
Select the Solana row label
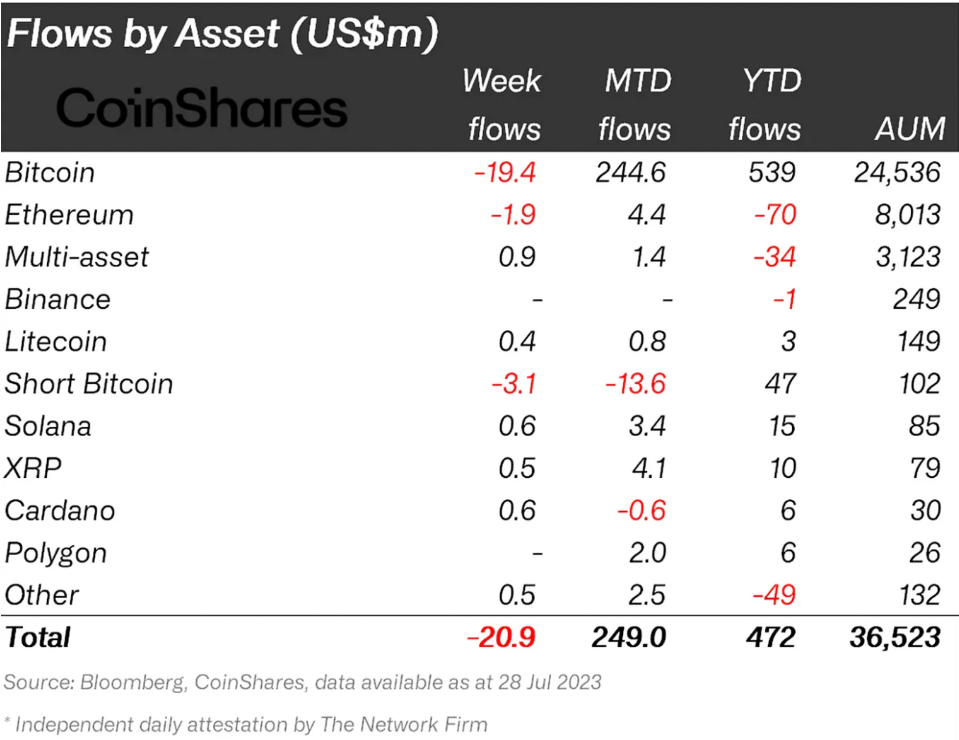point(48,426)
